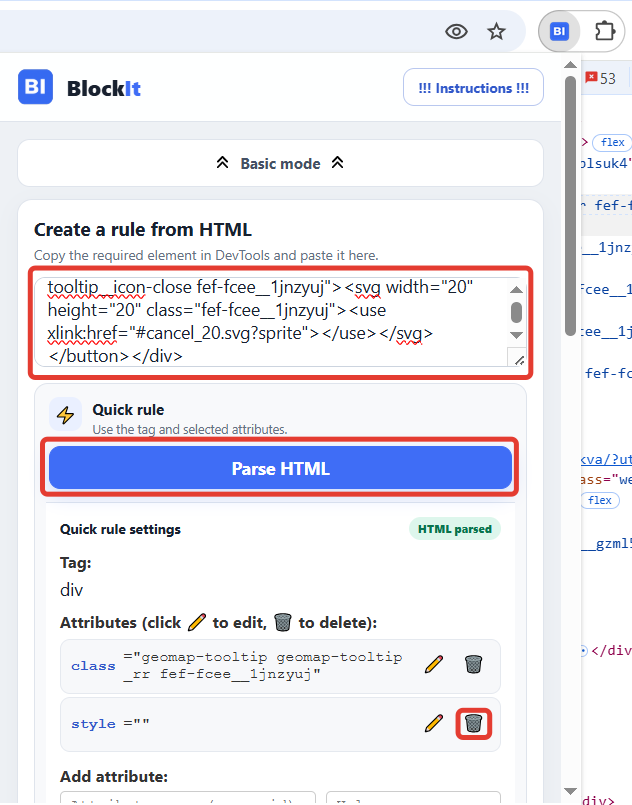
Task: Edit the class attribute with pencil icon
Action: point(434,664)
